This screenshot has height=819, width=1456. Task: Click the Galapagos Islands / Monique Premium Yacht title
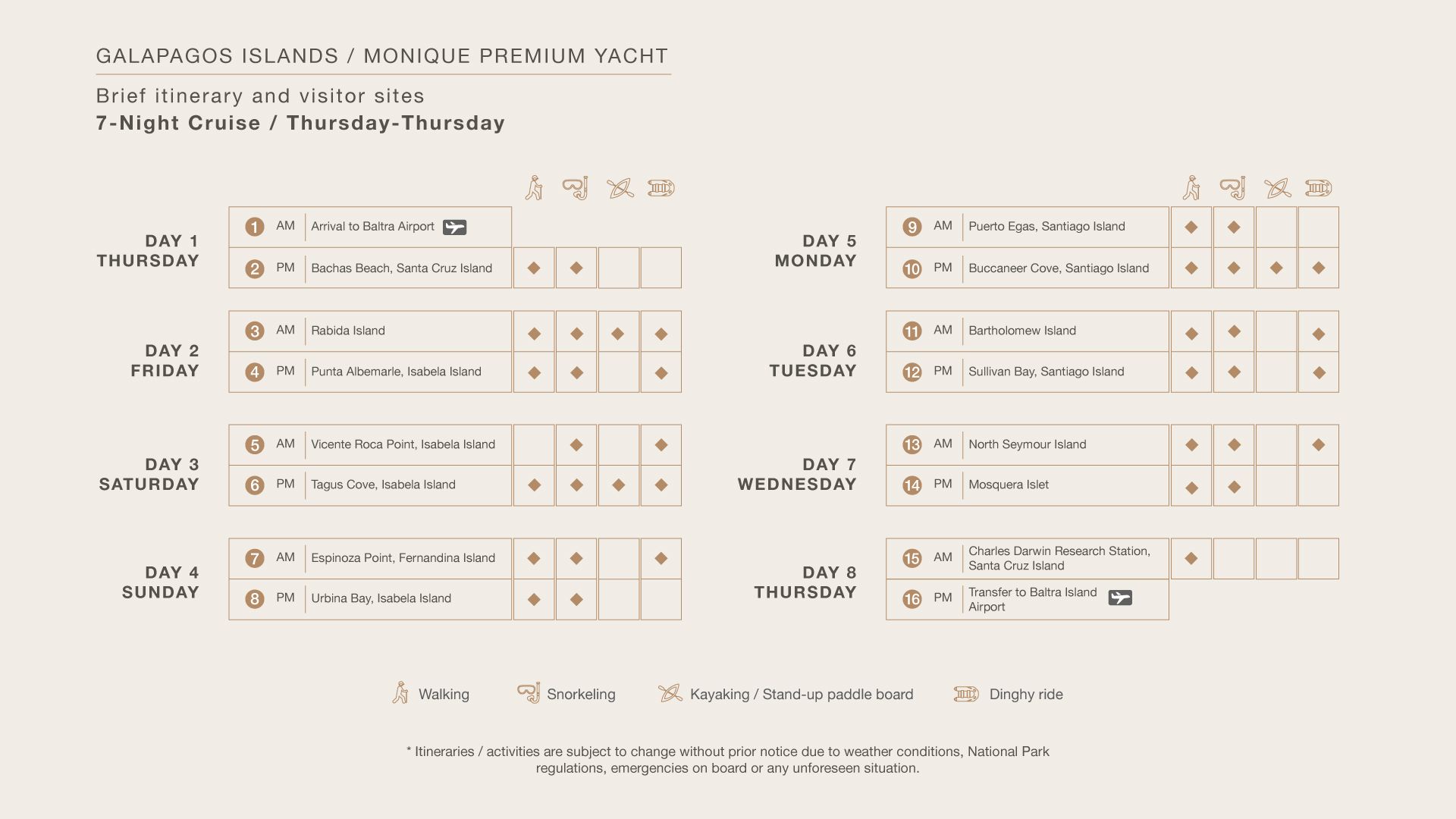[x=382, y=56]
